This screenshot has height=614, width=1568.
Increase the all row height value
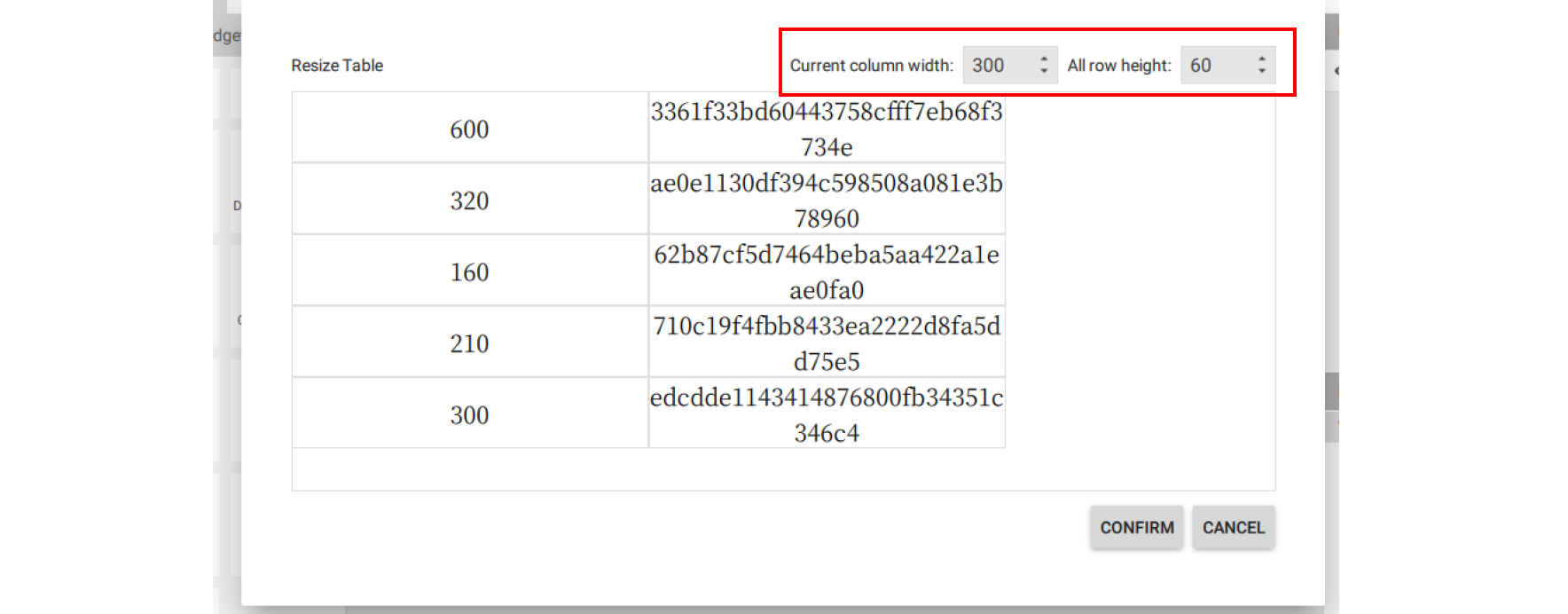point(1262,59)
